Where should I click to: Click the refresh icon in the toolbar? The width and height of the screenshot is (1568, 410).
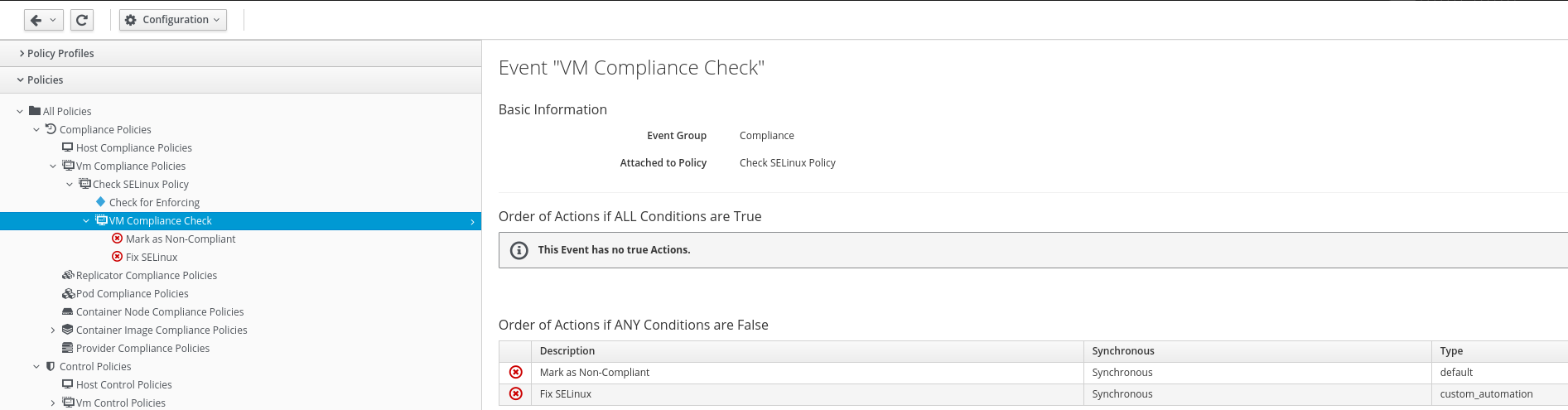pos(81,20)
